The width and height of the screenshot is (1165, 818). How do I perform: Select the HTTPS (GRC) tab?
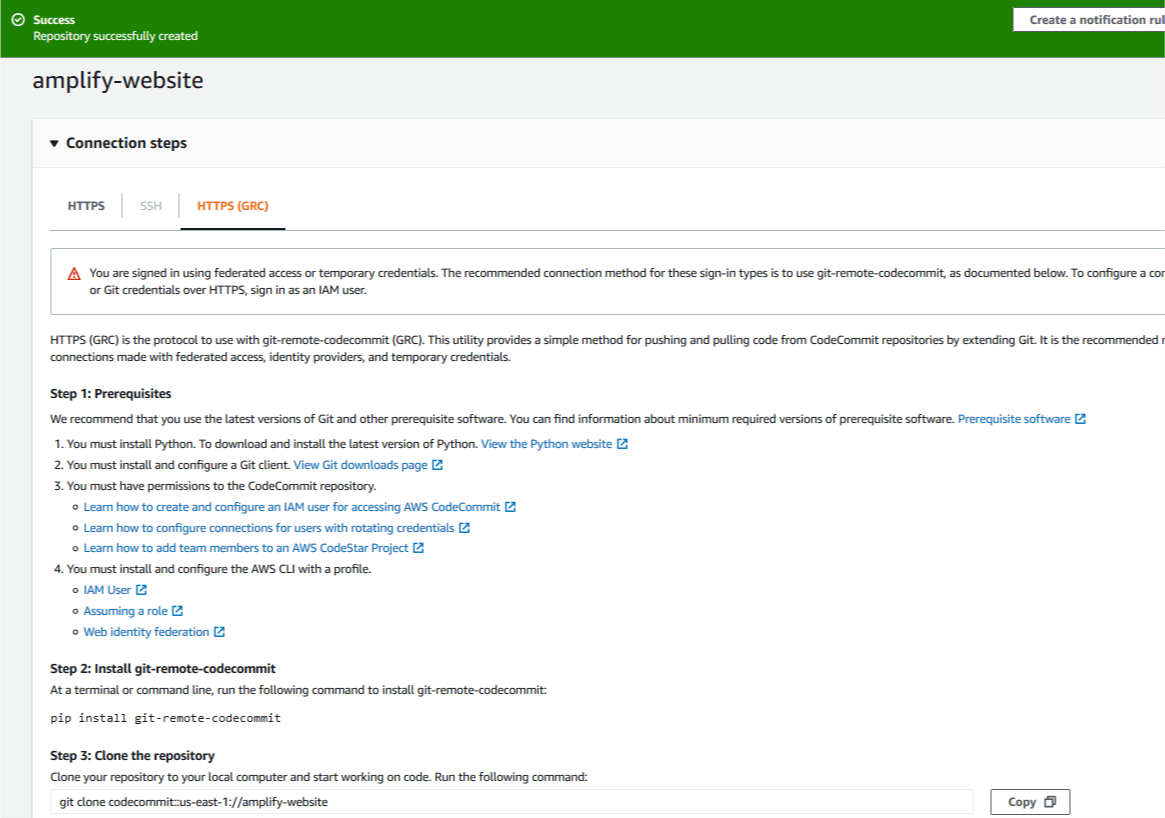233,206
